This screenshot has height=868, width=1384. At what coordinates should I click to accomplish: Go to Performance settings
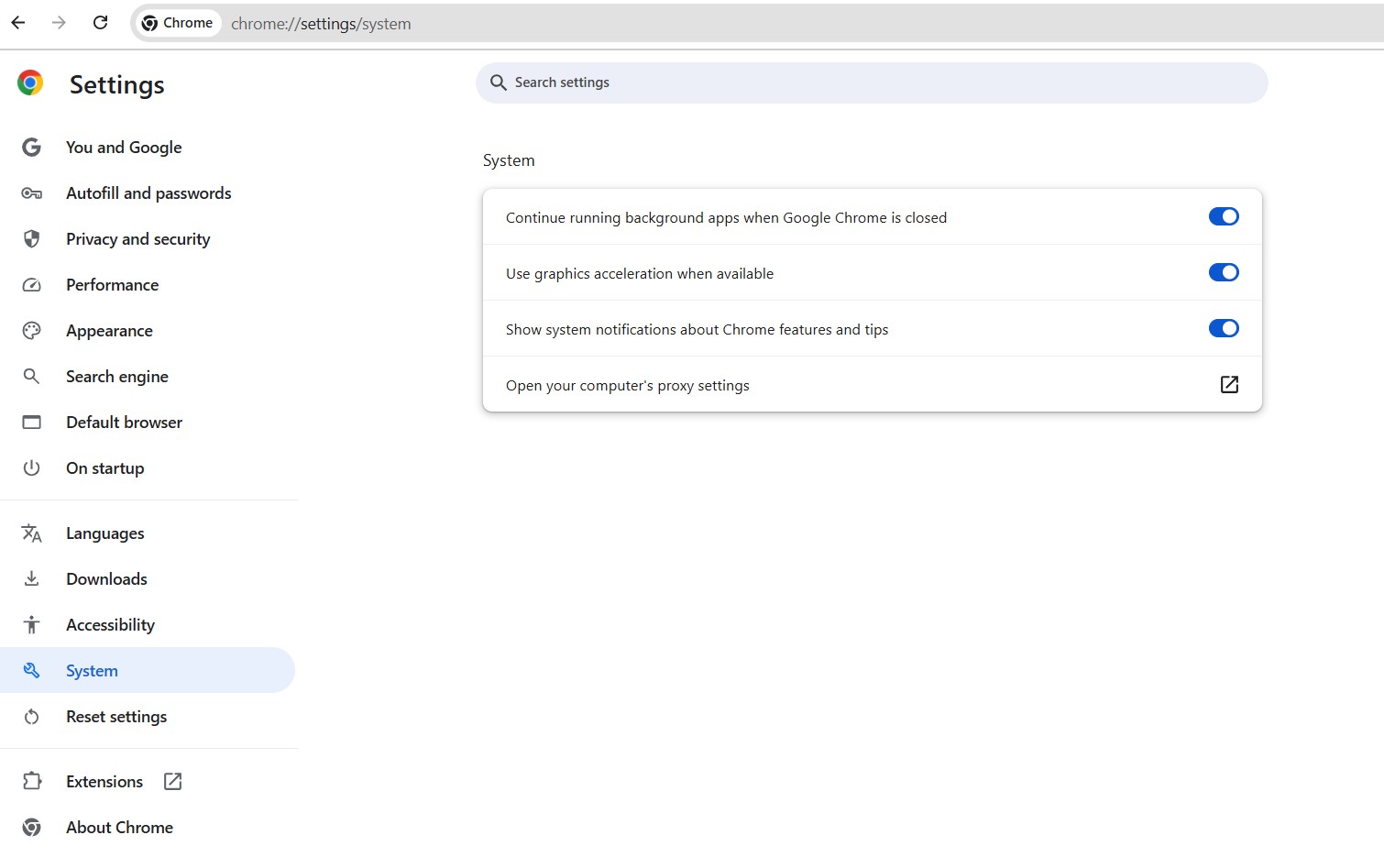(x=113, y=285)
